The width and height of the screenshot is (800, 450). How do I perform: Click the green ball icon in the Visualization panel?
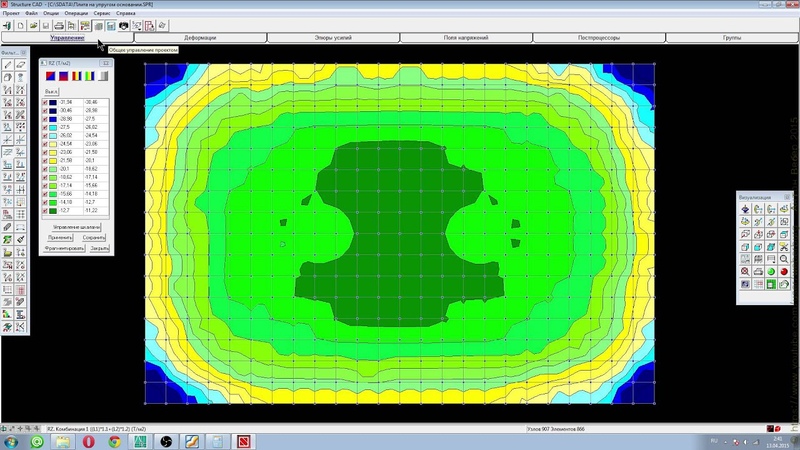(x=771, y=271)
